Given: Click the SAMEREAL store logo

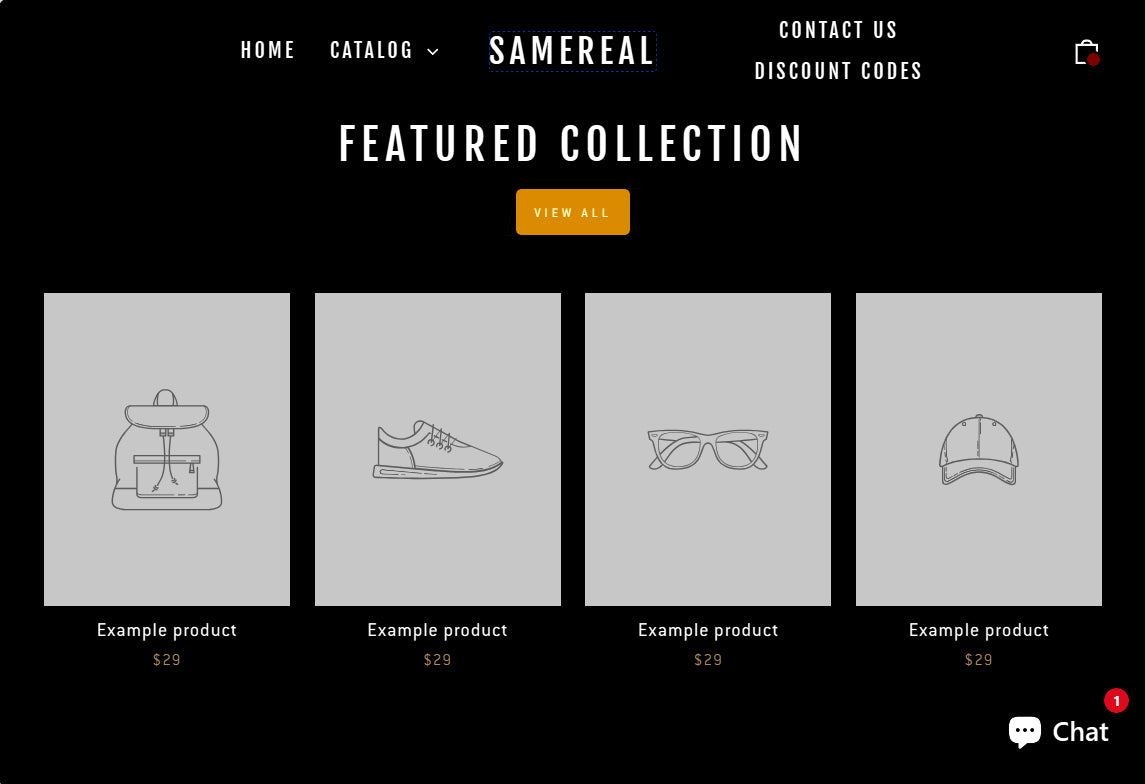Looking at the screenshot, I should pos(572,51).
